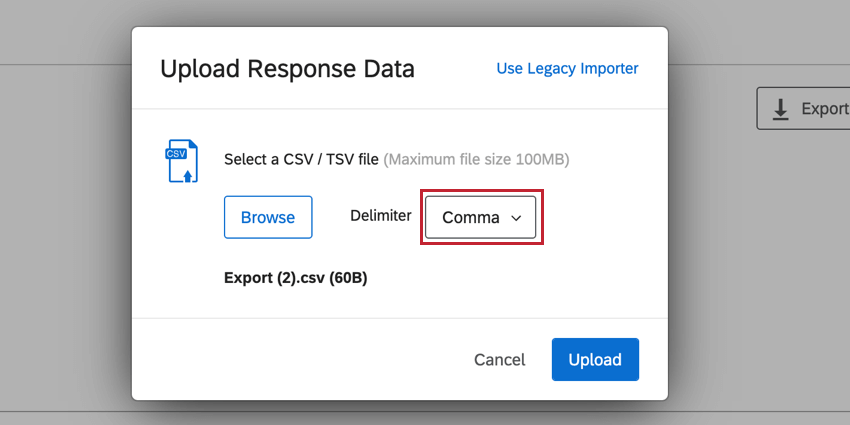Click the Upload Response Data heading
Screen dimensions: 850x425
(x=287, y=69)
